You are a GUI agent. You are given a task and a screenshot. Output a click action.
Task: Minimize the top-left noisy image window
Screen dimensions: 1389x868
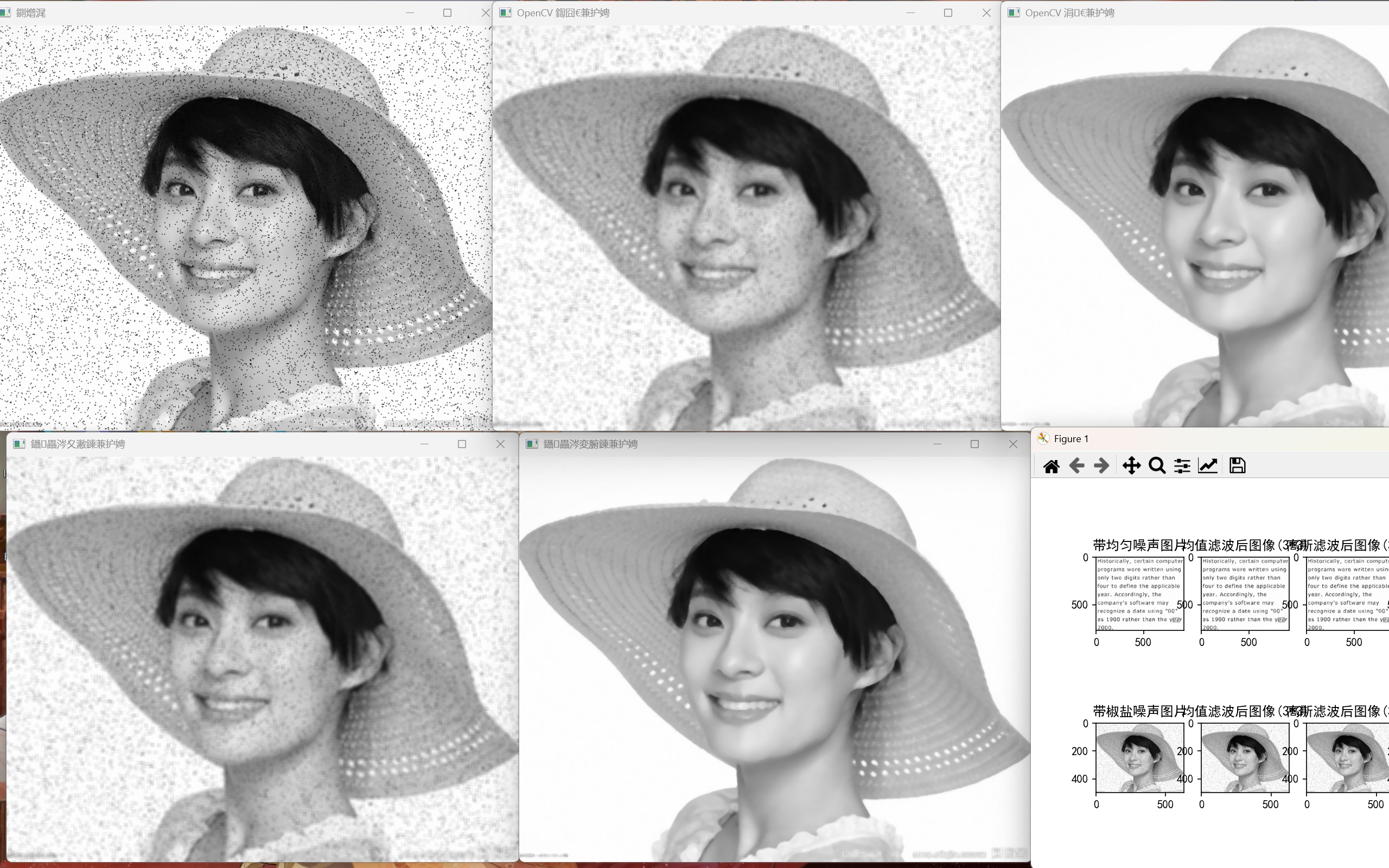tap(410, 12)
